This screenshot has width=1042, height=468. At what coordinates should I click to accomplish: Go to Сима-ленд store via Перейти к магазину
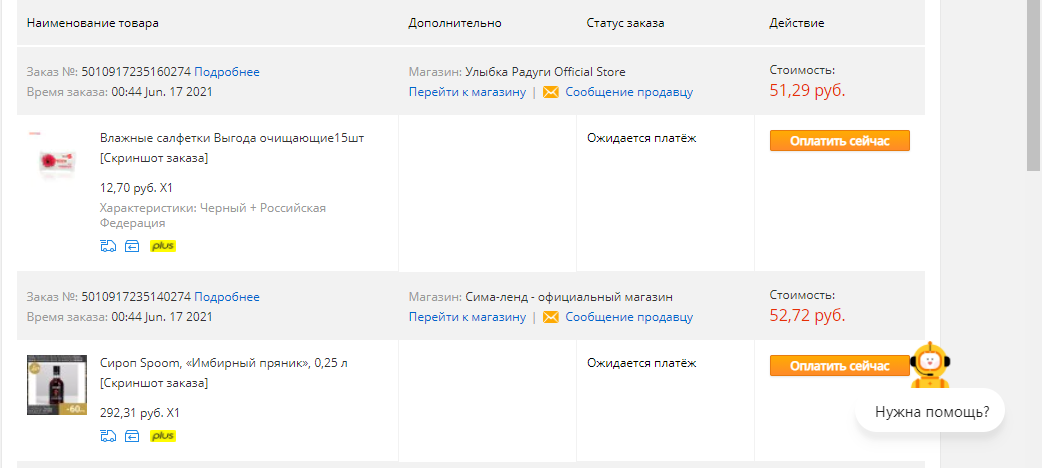(467, 317)
